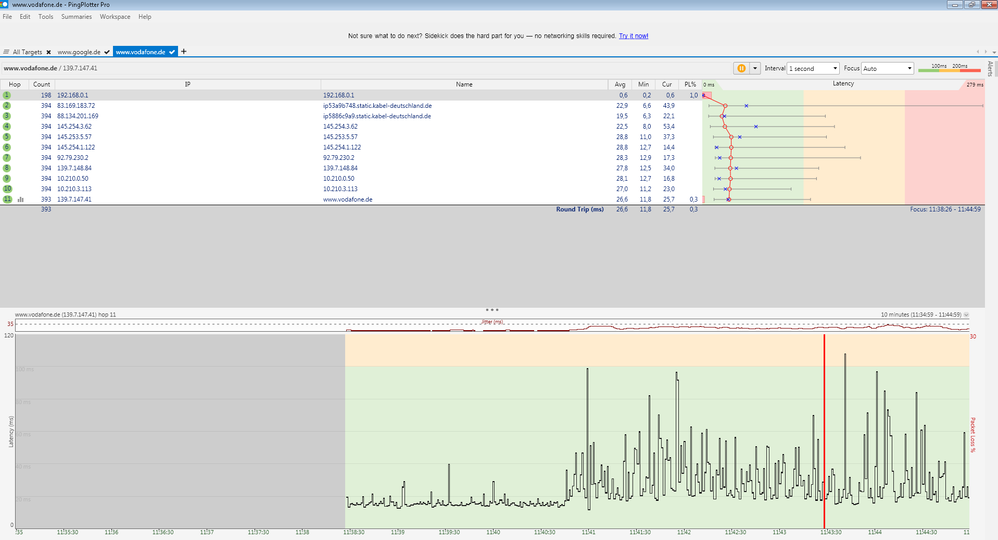Sort by the IP column header
The width and height of the screenshot is (998, 540).
(188, 84)
